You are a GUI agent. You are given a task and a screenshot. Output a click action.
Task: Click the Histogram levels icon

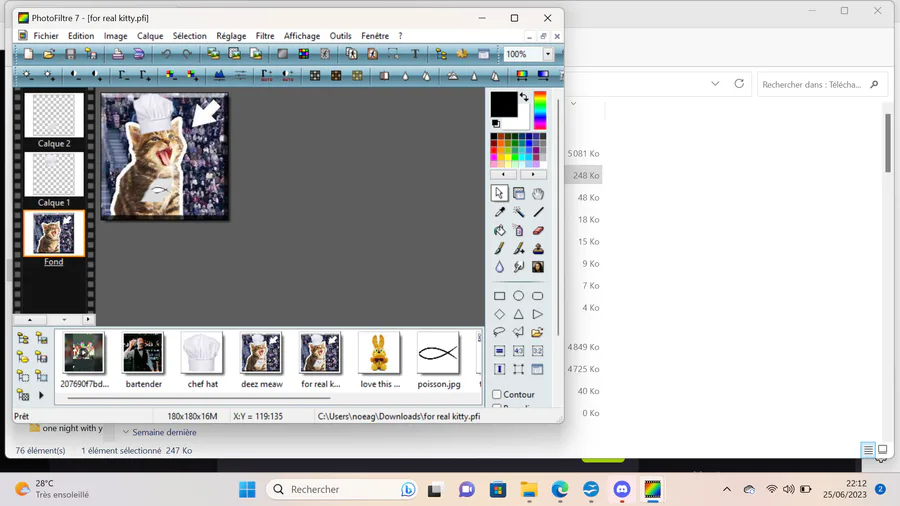tap(219, 75)
